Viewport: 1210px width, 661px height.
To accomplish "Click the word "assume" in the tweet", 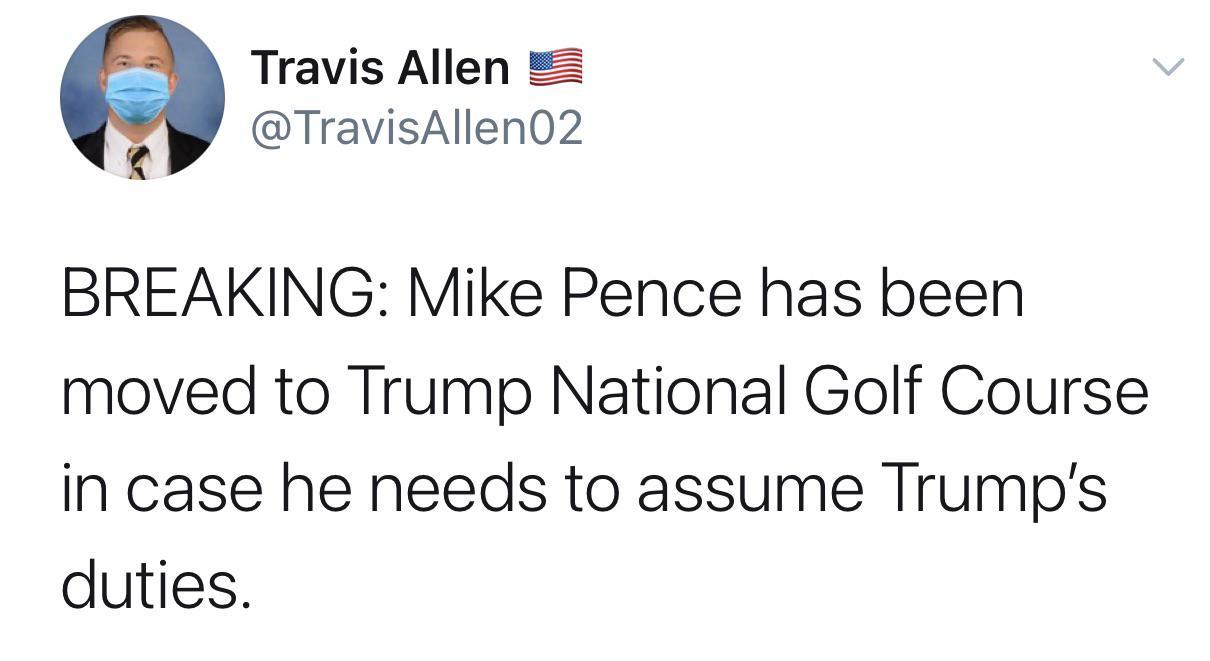I will tap(750, 487).
